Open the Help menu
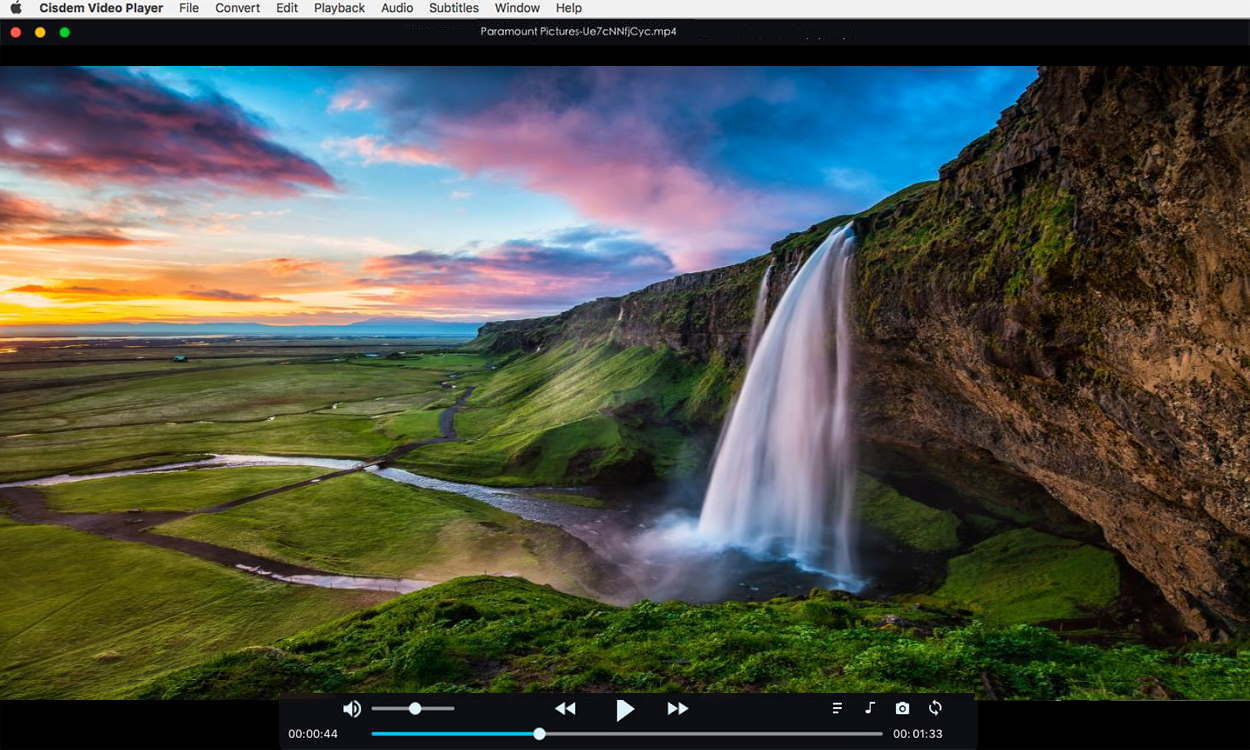The width and height of the screenshot is (1250, 750). click(569, 8)
